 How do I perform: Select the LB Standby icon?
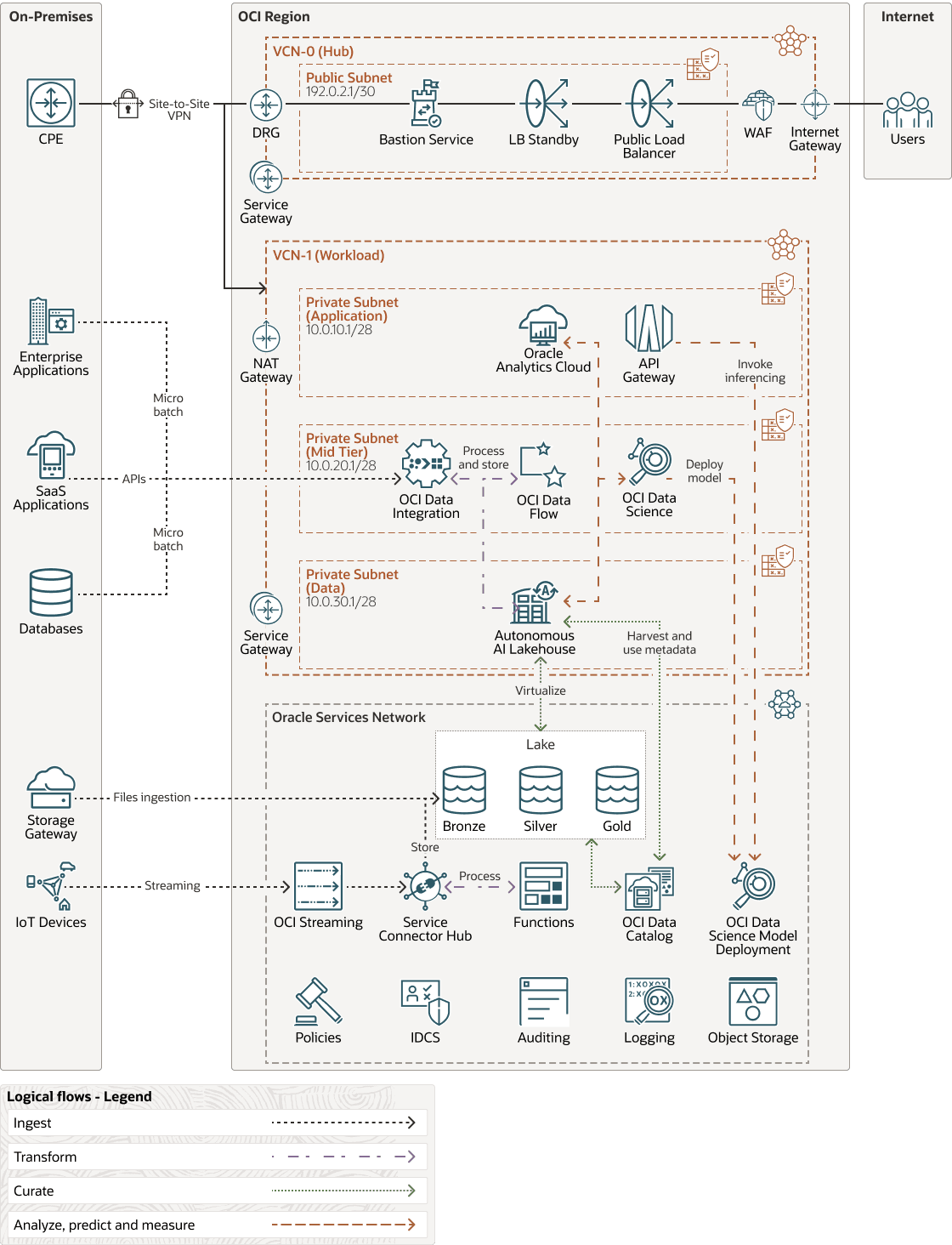[546, 104]
